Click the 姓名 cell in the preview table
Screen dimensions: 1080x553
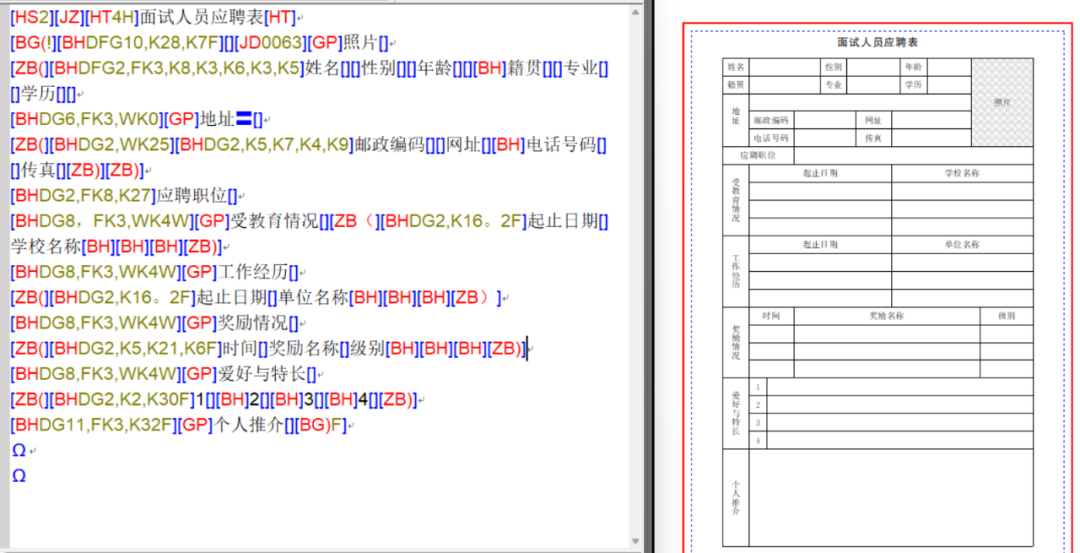coord(736,67)
